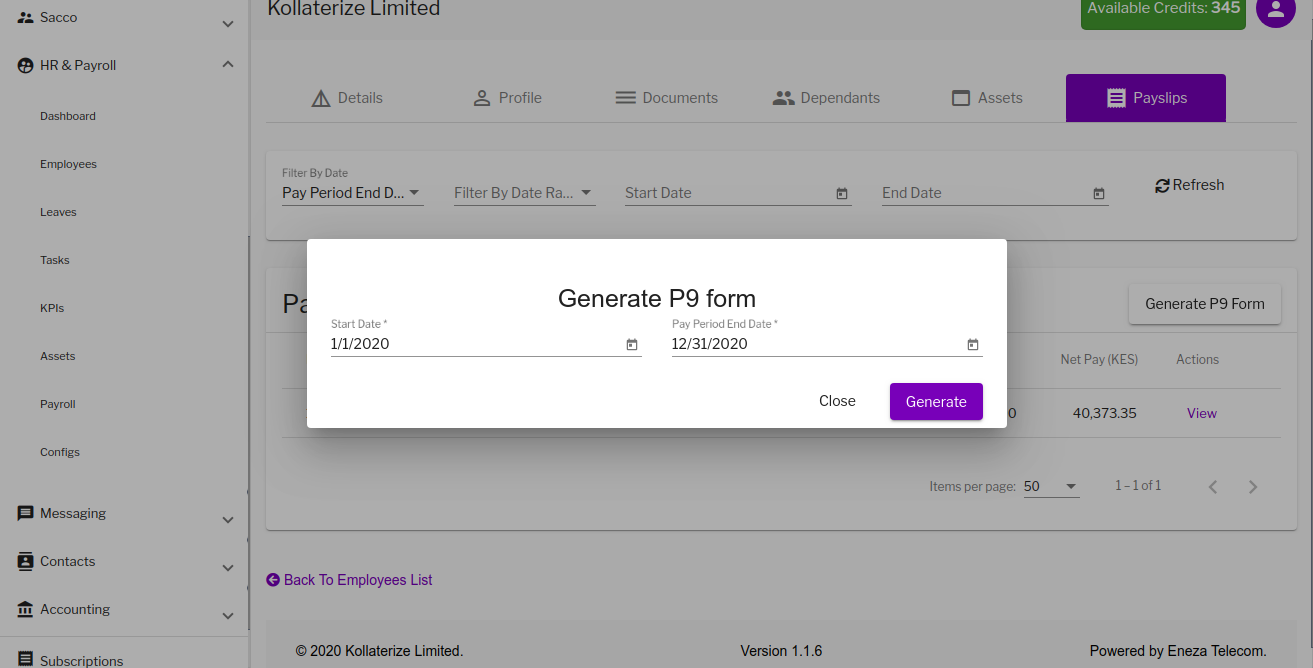Click the Sacco people icon in sidebar
This screenshot has width=1313, height=668.
[x=26, y=17]
